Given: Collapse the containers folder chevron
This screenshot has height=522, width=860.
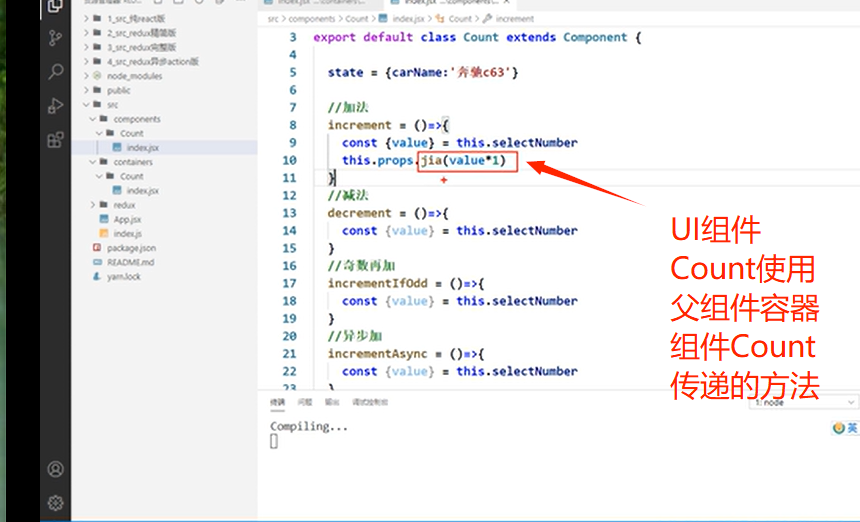Looking at the screenshot, I should pyautogui.click(x=93, y=162).
